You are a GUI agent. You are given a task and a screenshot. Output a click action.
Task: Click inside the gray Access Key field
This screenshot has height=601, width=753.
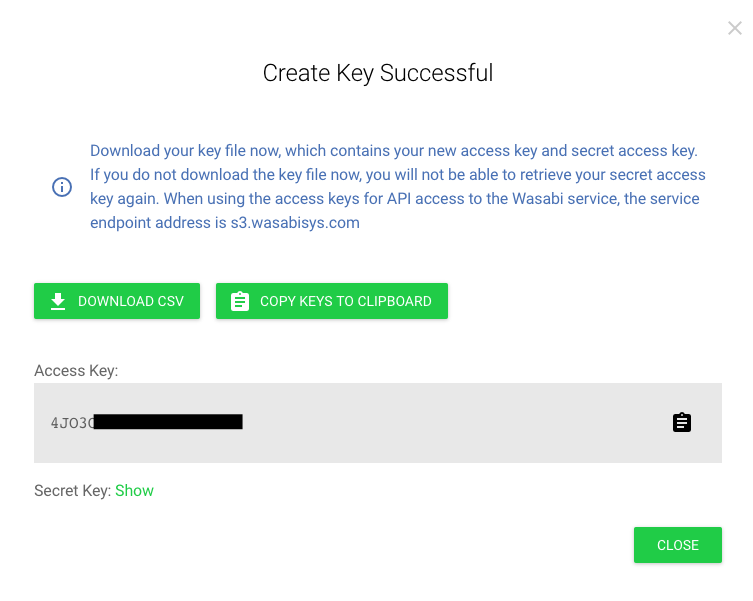coord(378,423)
